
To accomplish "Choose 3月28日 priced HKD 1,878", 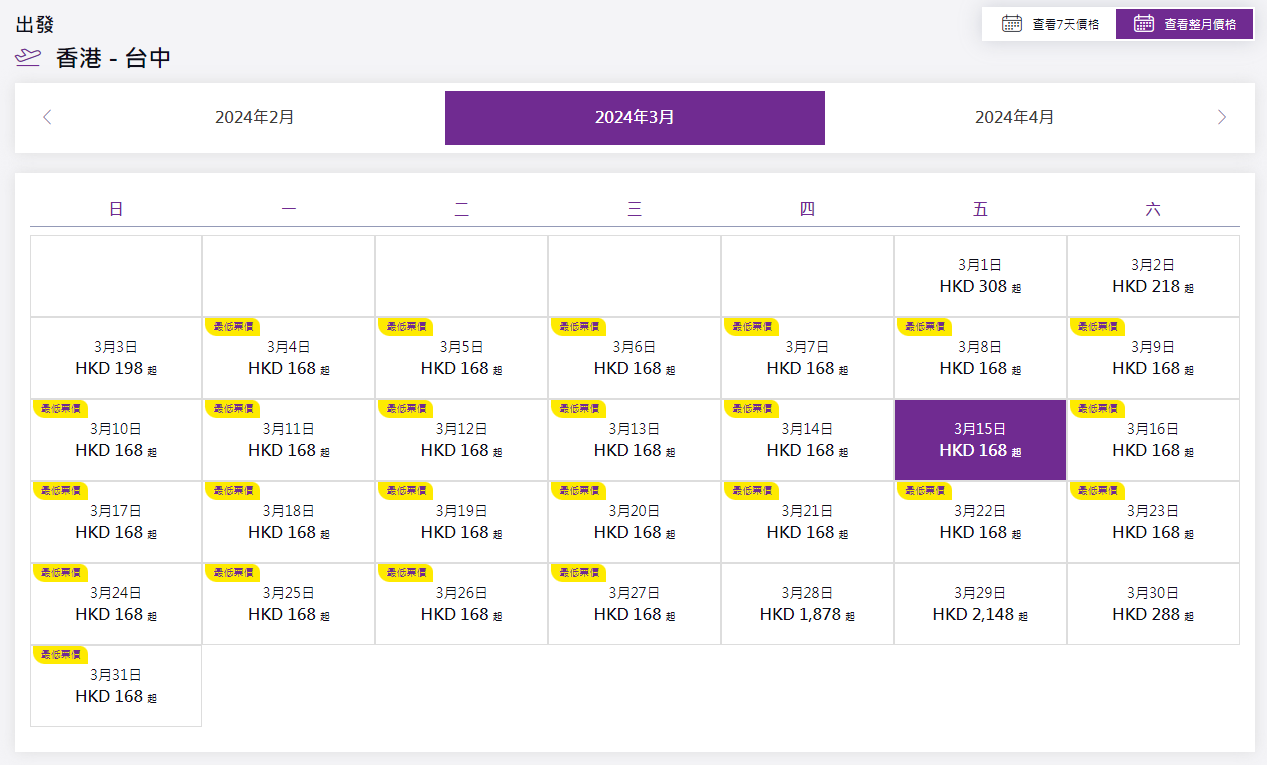I will coord(807,605).
